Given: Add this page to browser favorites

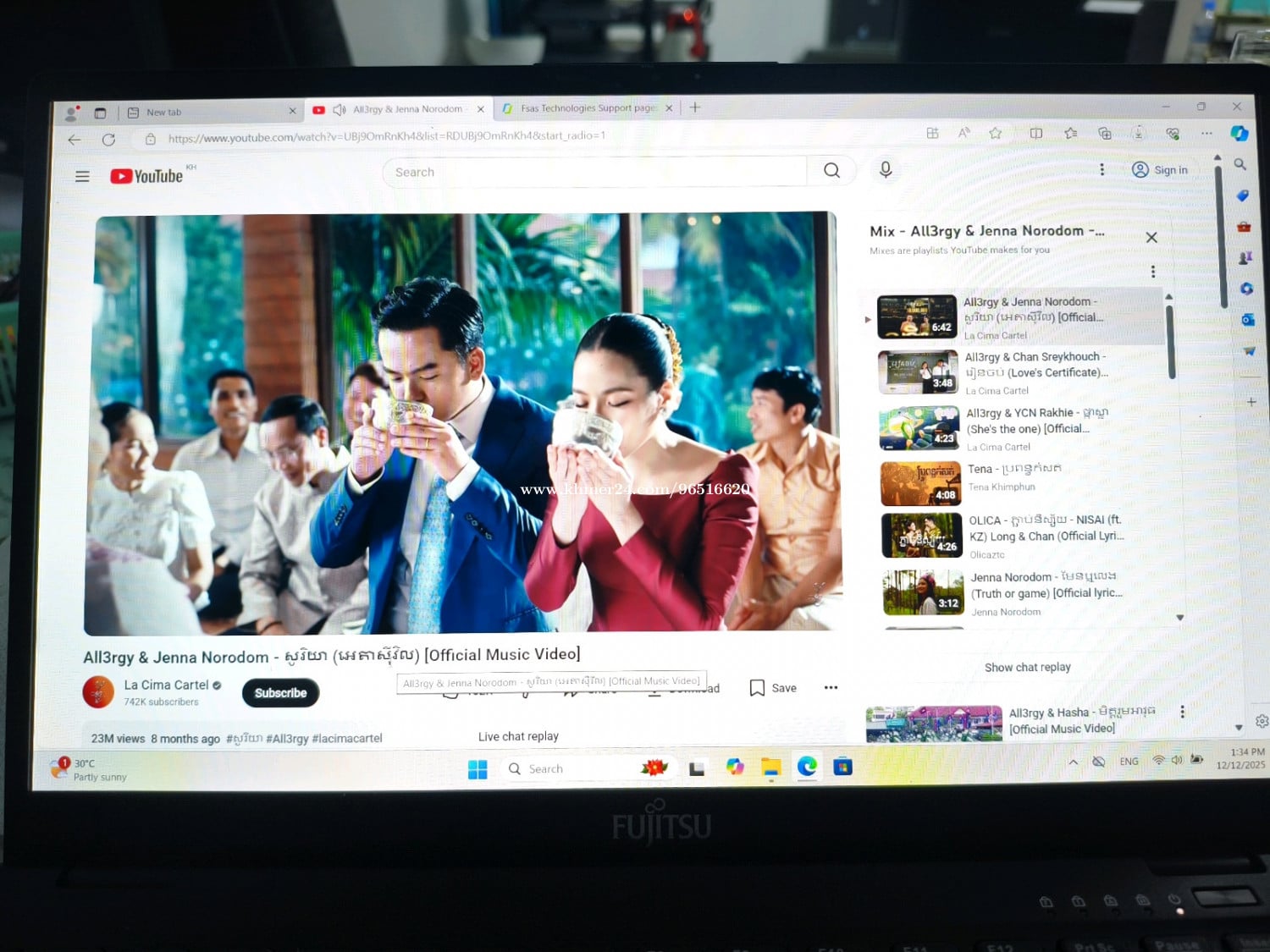Looking at the screenshot, I should click(x=996, y=133).
